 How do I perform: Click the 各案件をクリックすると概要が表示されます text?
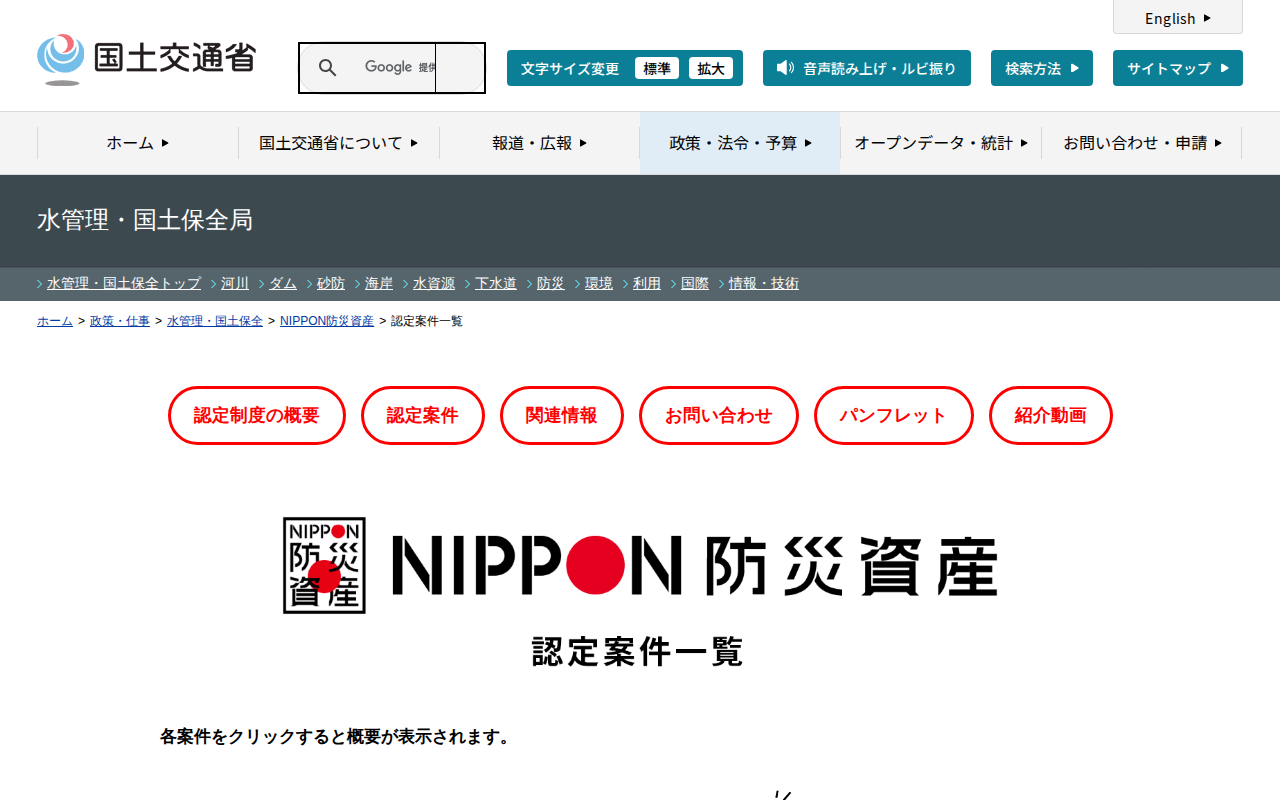click(x=337, y=737)
